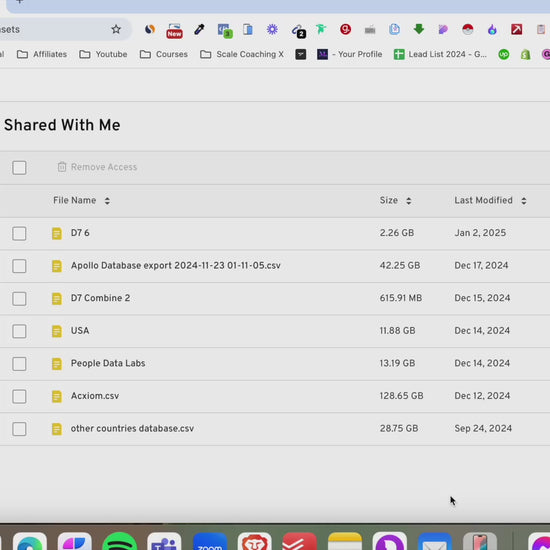This screenshot has width=550, height=550.
Task: Check the People Data Labs row
Action: pyautogui.click(x=19, y=364)
